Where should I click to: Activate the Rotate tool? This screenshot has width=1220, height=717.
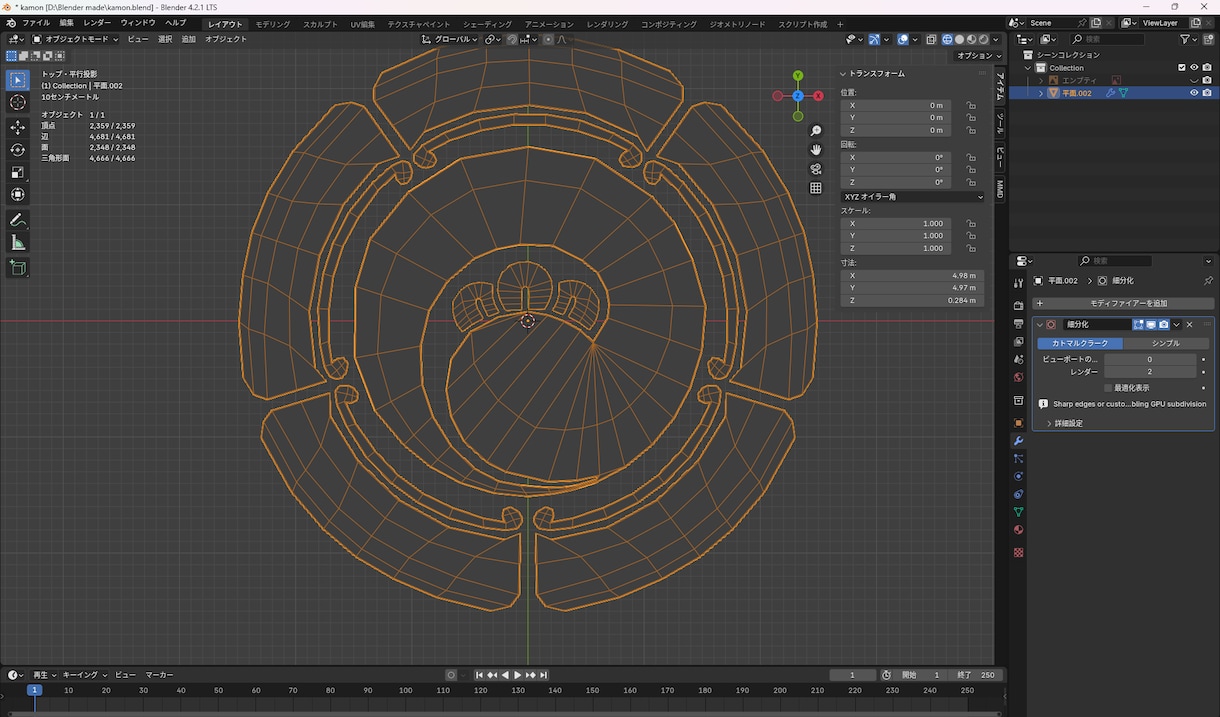point(18,150)
